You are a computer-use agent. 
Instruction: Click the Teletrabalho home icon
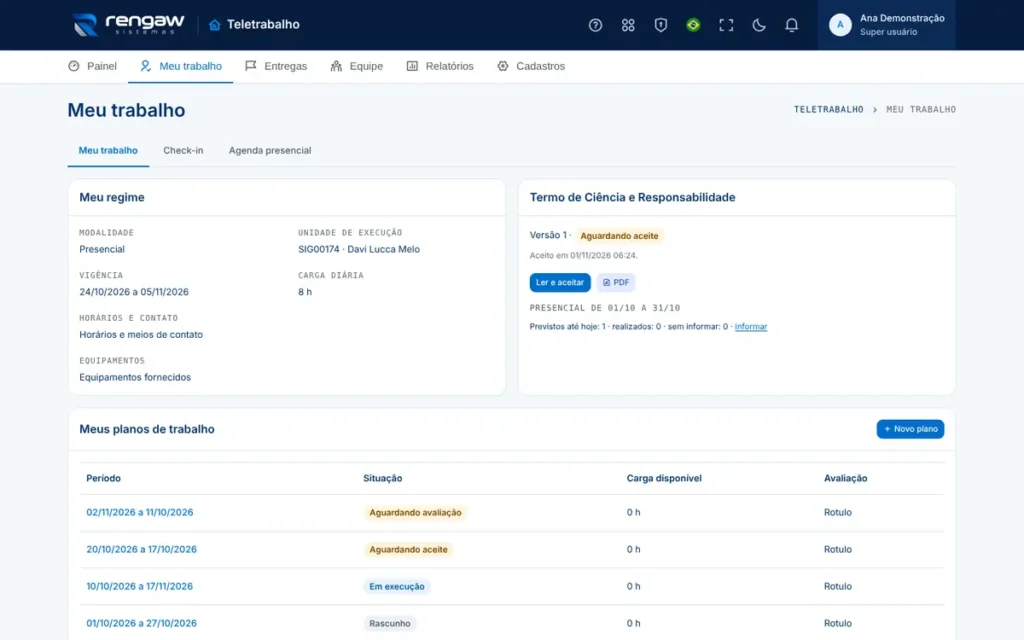click(x=214, y=25)
